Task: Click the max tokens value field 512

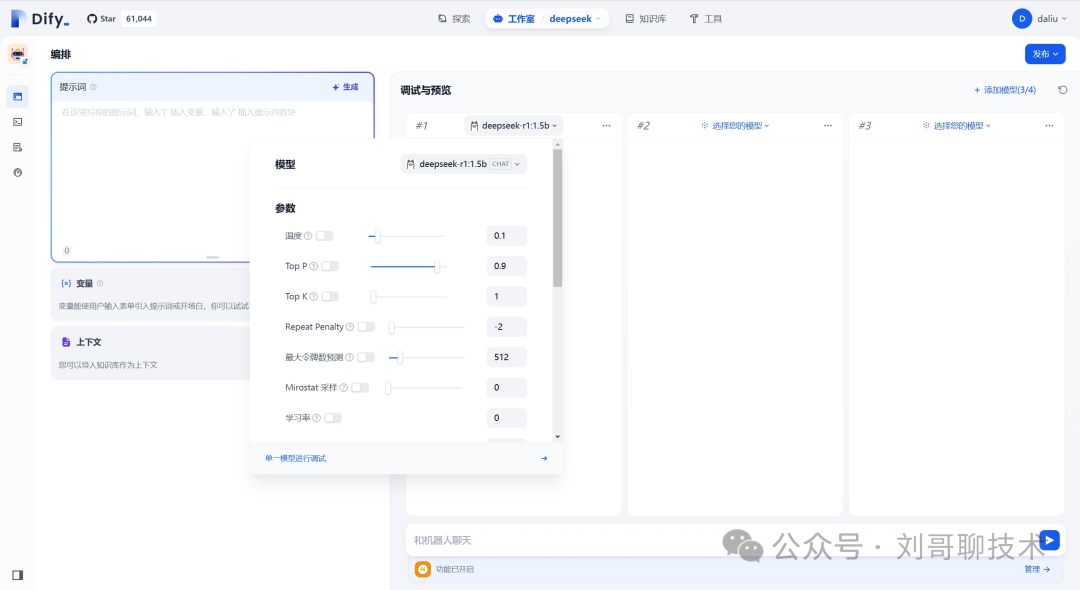Action: 506,357
